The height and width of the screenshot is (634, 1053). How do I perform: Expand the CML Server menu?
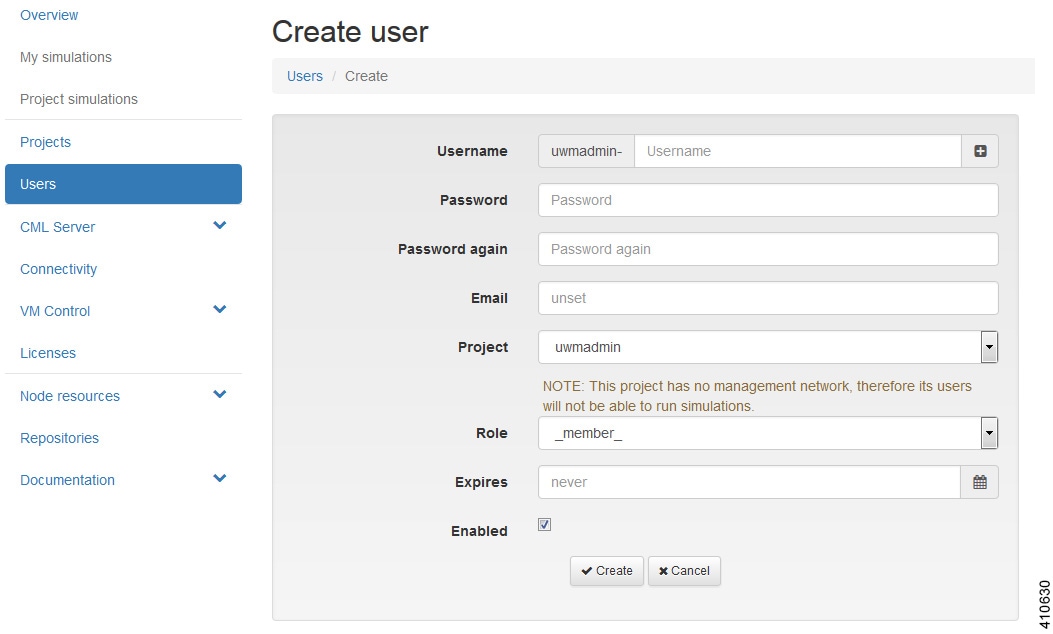[x=220, y=226]
